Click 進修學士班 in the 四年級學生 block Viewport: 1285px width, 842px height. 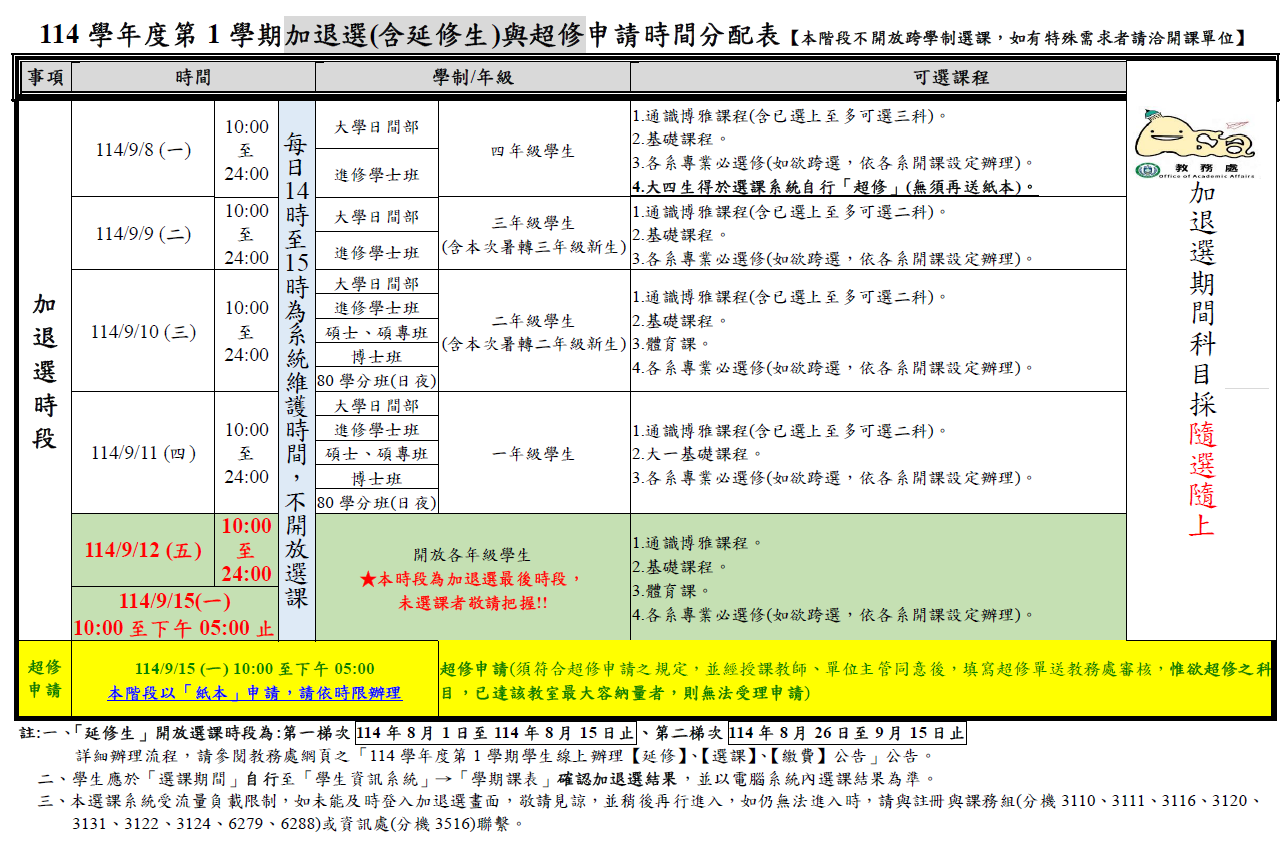pos(377,175)
